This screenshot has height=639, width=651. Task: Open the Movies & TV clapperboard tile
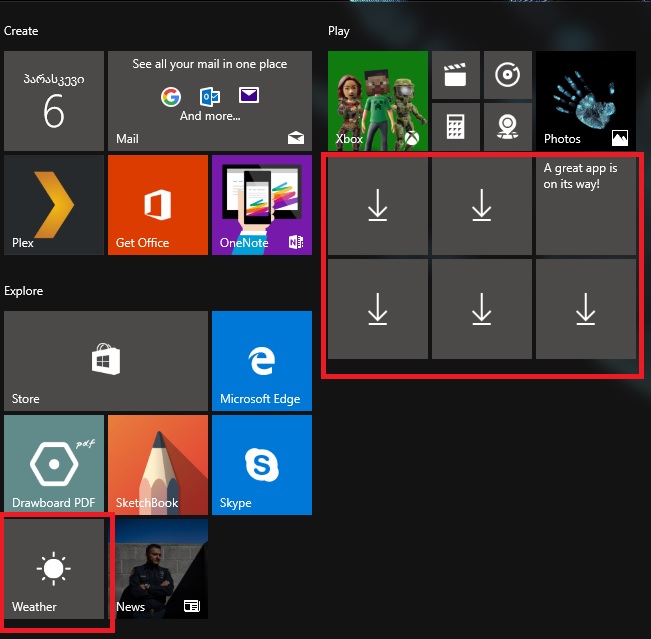[x=455, y=75]
